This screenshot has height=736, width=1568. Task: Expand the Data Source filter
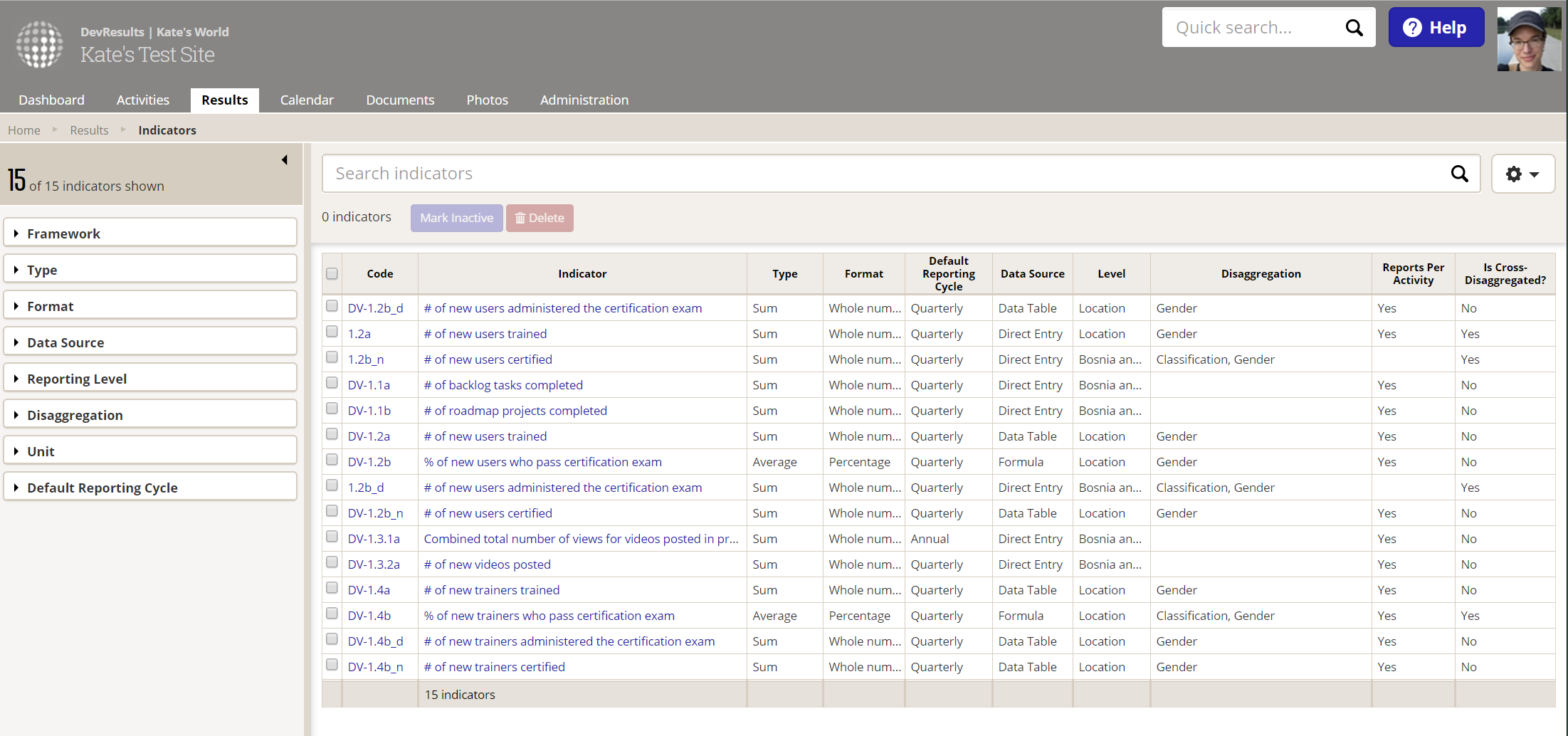coord(150,342)
